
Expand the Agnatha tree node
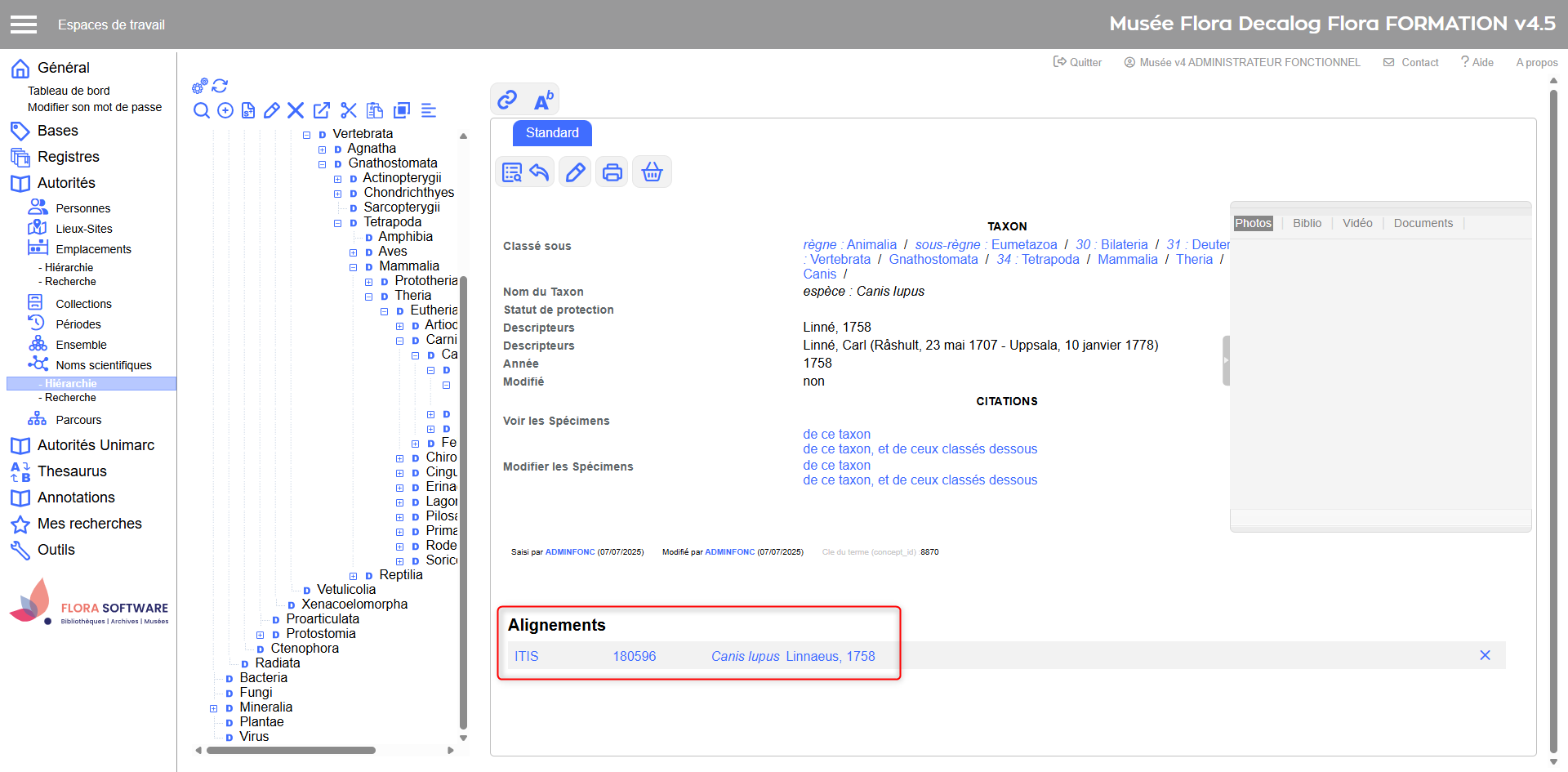pyautogui.click(x=323, y=149)
